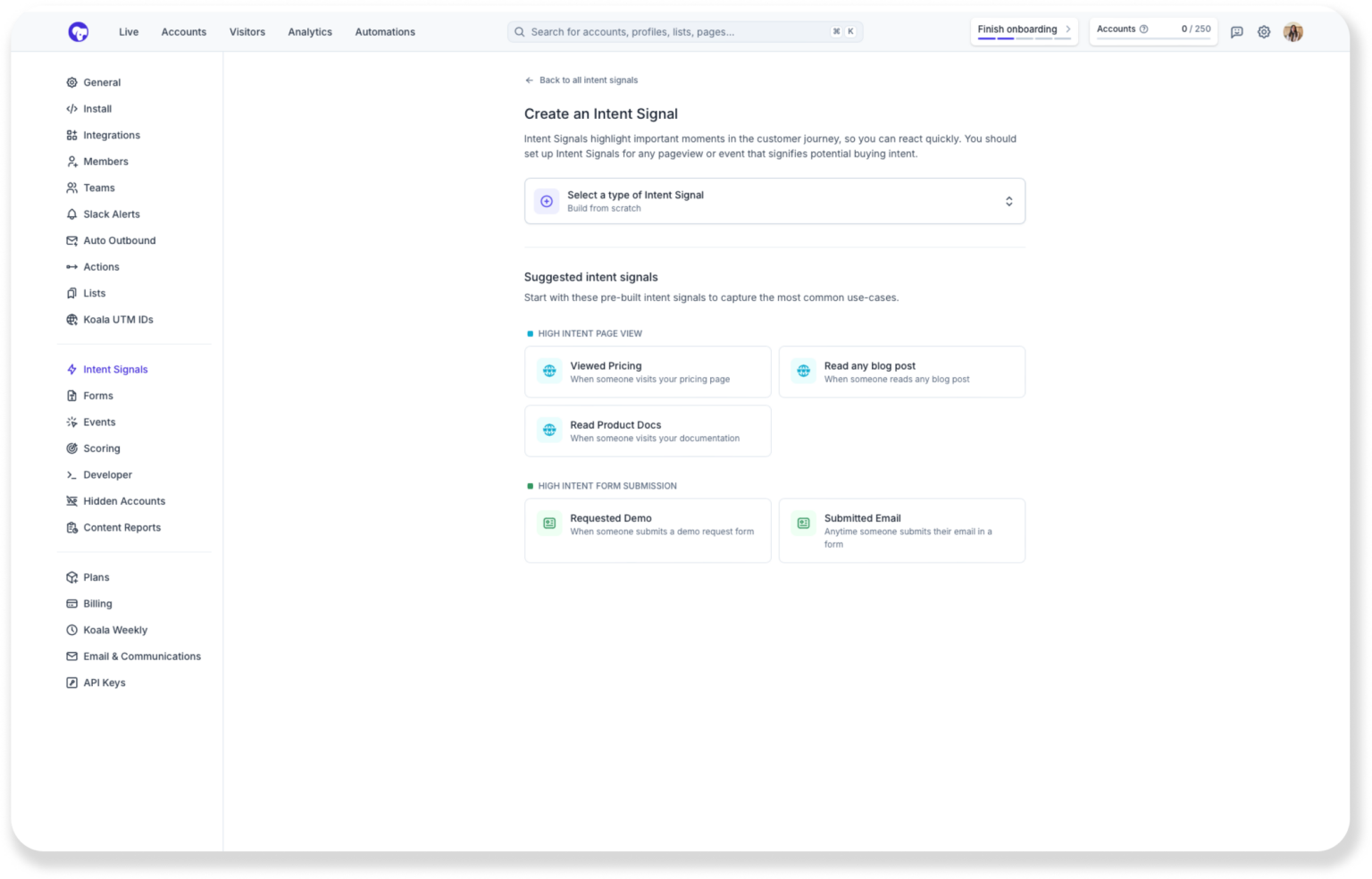Image resolution: width=1372 pixels, height=879 pixels.
Task: Open Scoring via the target icon
Action: 71,448
